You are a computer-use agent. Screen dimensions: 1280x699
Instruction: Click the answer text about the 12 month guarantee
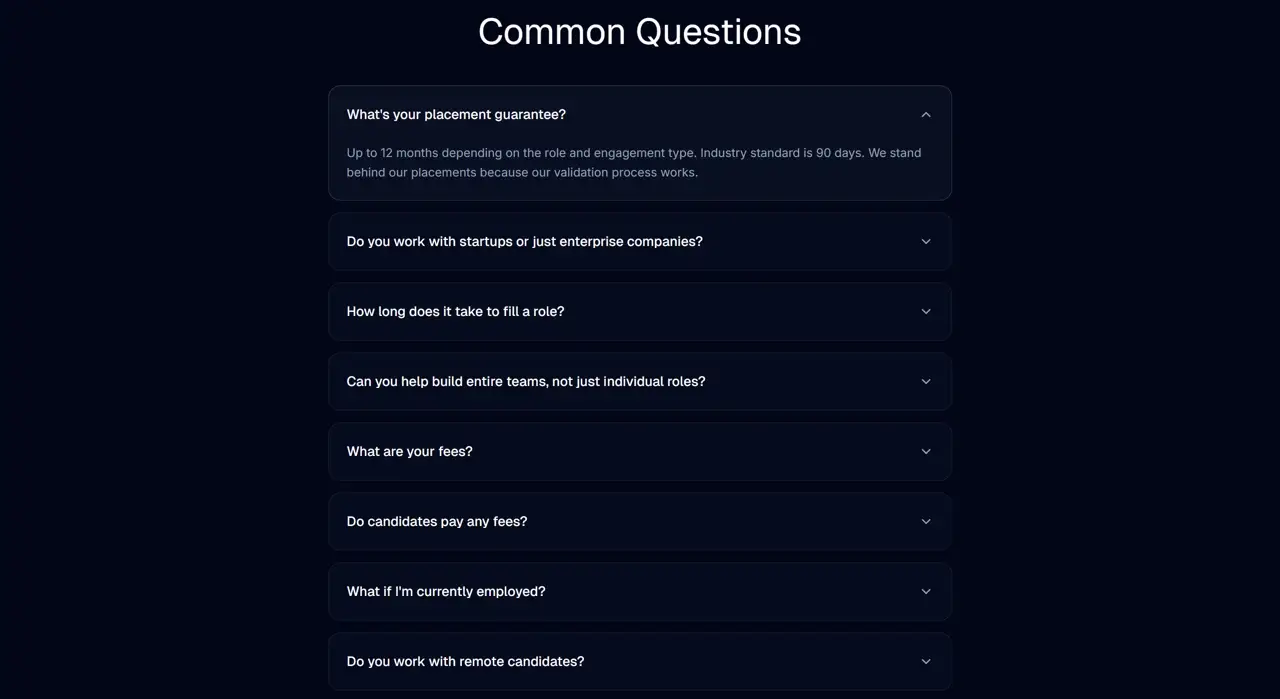pyautogui.click(x=633, y=162)
